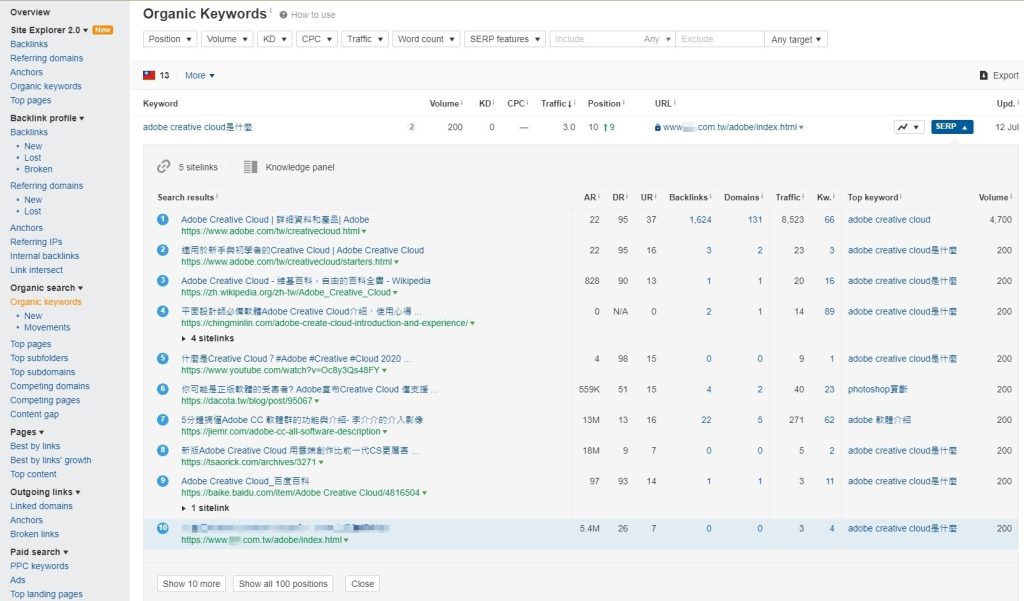Open the baike.baidu.com result URL
The height and width of the screenshot is (601, 1024).
[300, 493]
